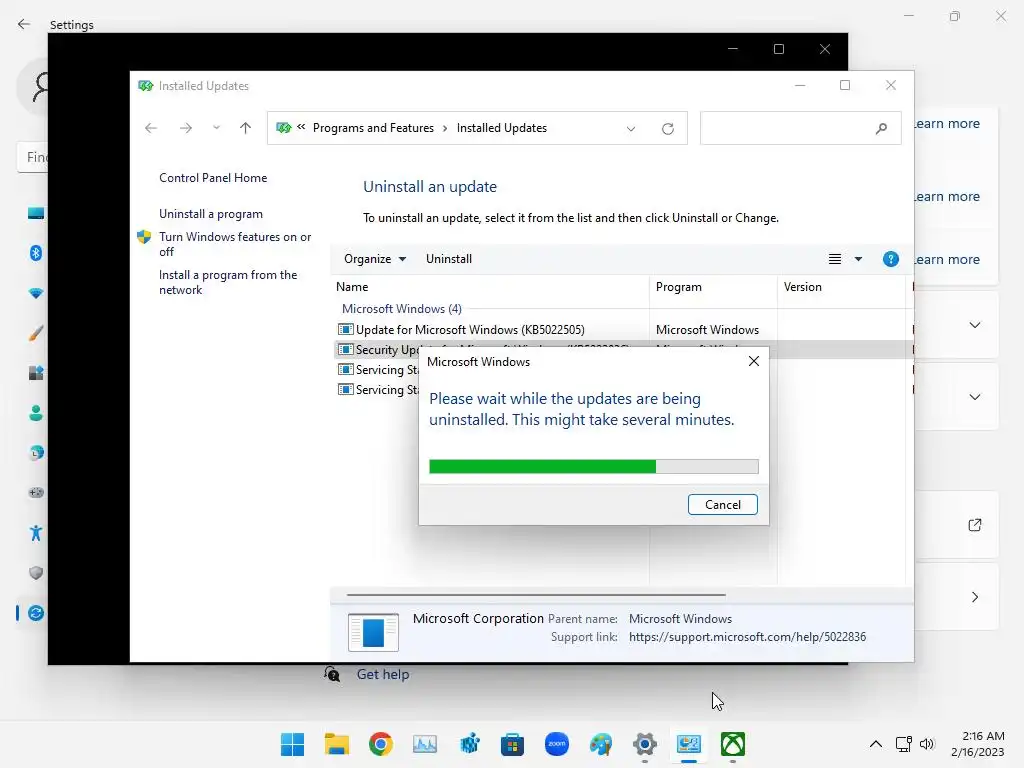
Task: Open the Organize dropdown menu
Action: pyautogui.click(x=375, y=259)
